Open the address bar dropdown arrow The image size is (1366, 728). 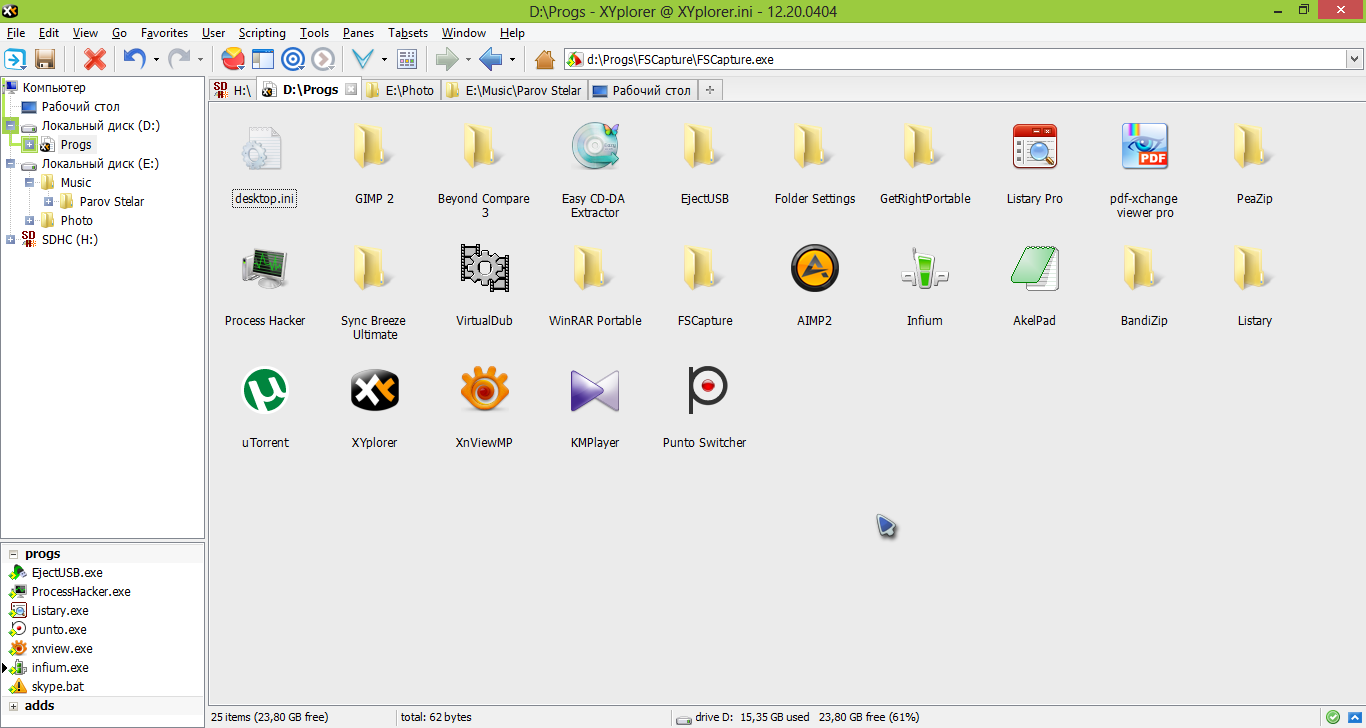click(x=1354, y=60)
